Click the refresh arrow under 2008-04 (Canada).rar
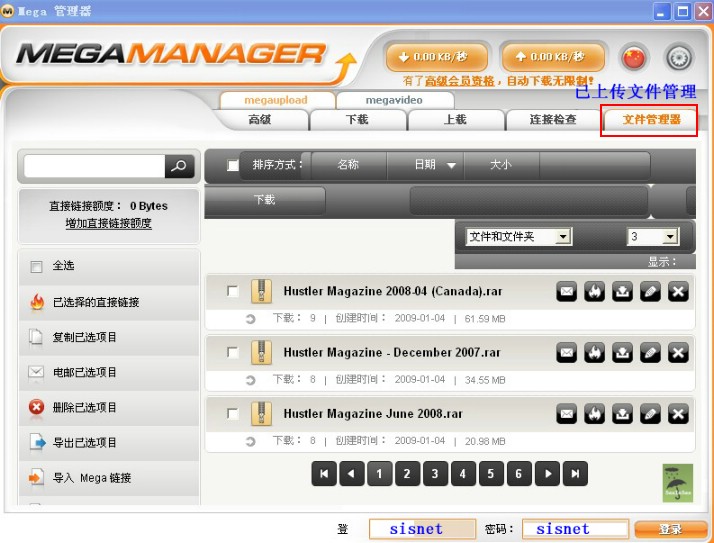The image size is (714, 543). 250,319
